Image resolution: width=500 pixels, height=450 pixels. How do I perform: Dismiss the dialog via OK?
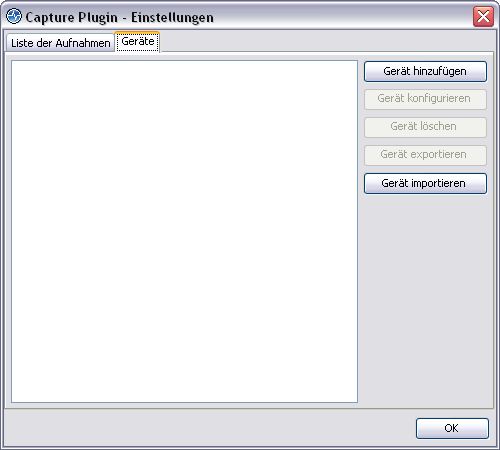click(452, 428)
